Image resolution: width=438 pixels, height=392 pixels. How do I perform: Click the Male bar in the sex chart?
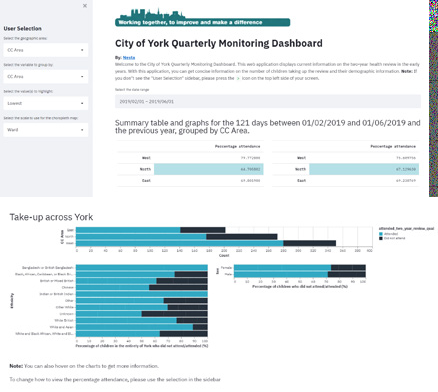(x=300, y=274)
